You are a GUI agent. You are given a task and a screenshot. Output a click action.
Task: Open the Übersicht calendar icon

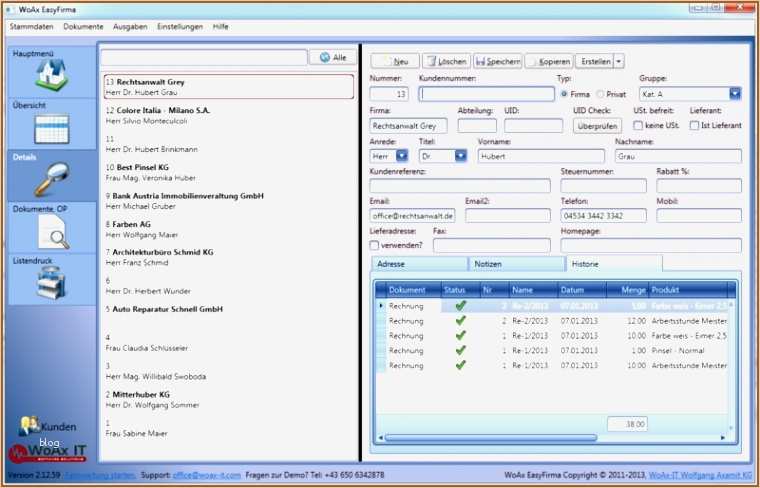click(51, 128)
